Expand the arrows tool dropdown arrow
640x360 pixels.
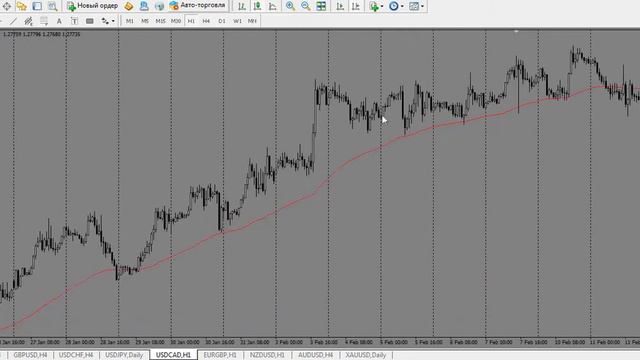[x=113, y=21]
